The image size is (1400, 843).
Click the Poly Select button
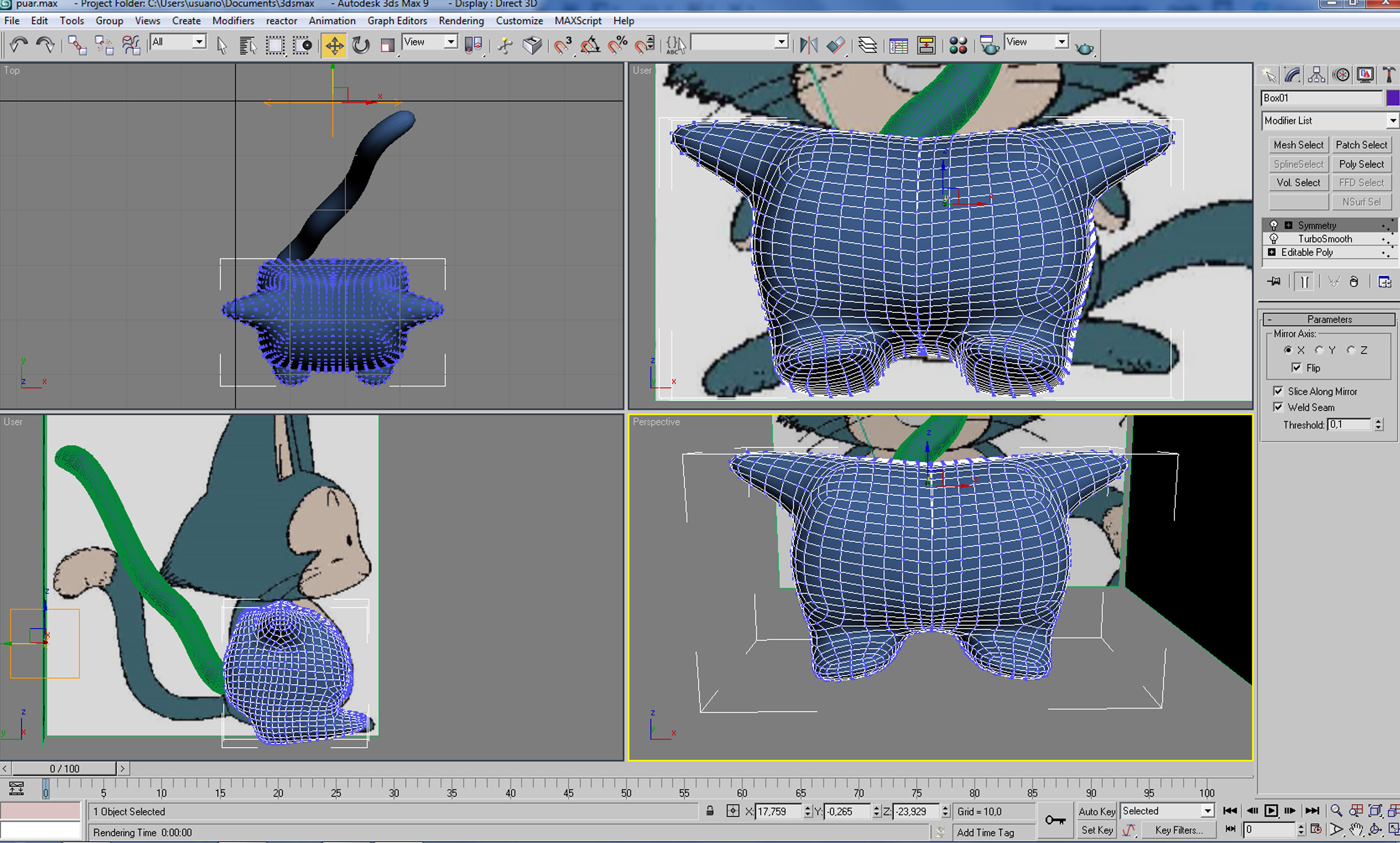[1362, 164]
